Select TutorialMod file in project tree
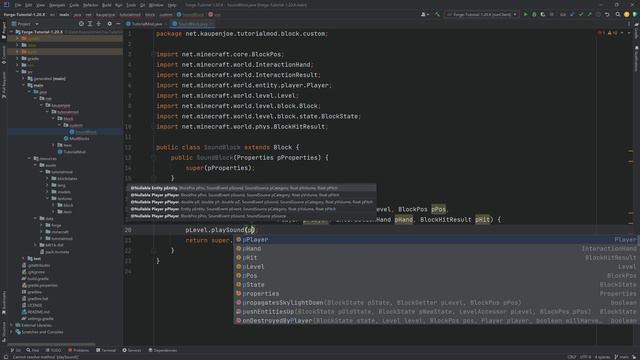Image resolution: width=640 pixels, height=360 pixels. click(x=74, y=152)
